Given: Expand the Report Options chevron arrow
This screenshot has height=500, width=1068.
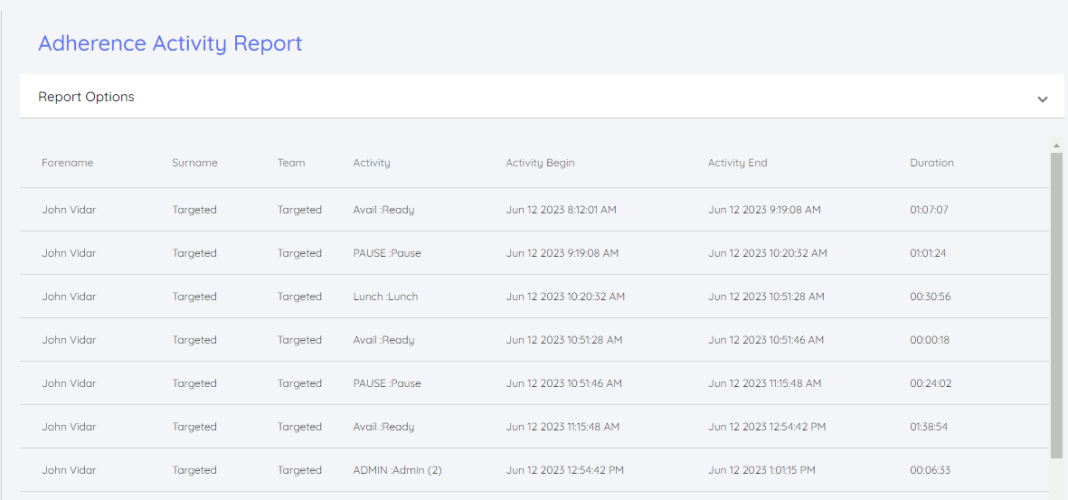Looking at the screenshot, I should (1042, 99).
